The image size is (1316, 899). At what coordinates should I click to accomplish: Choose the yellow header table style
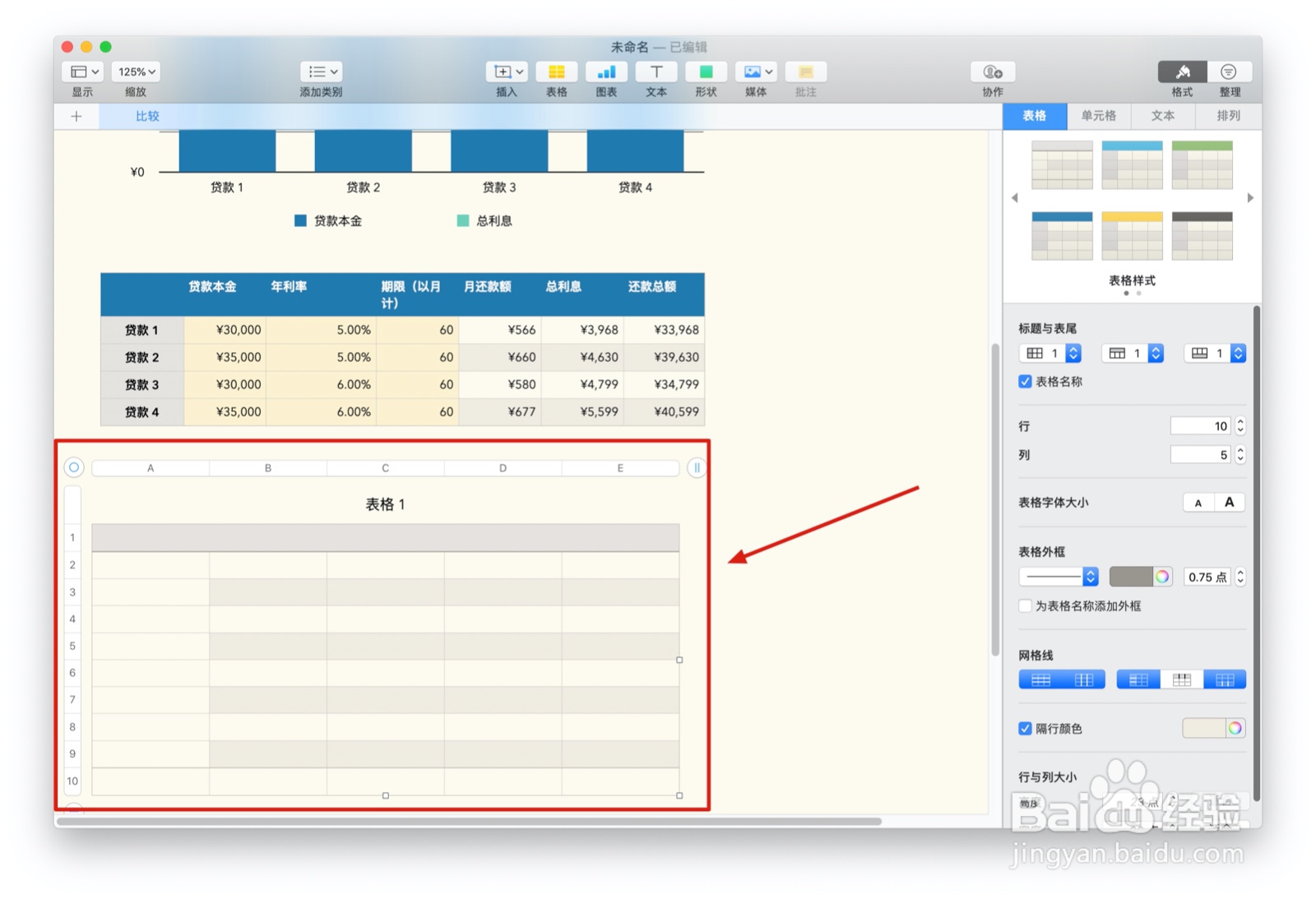[x=1132, y=236]
